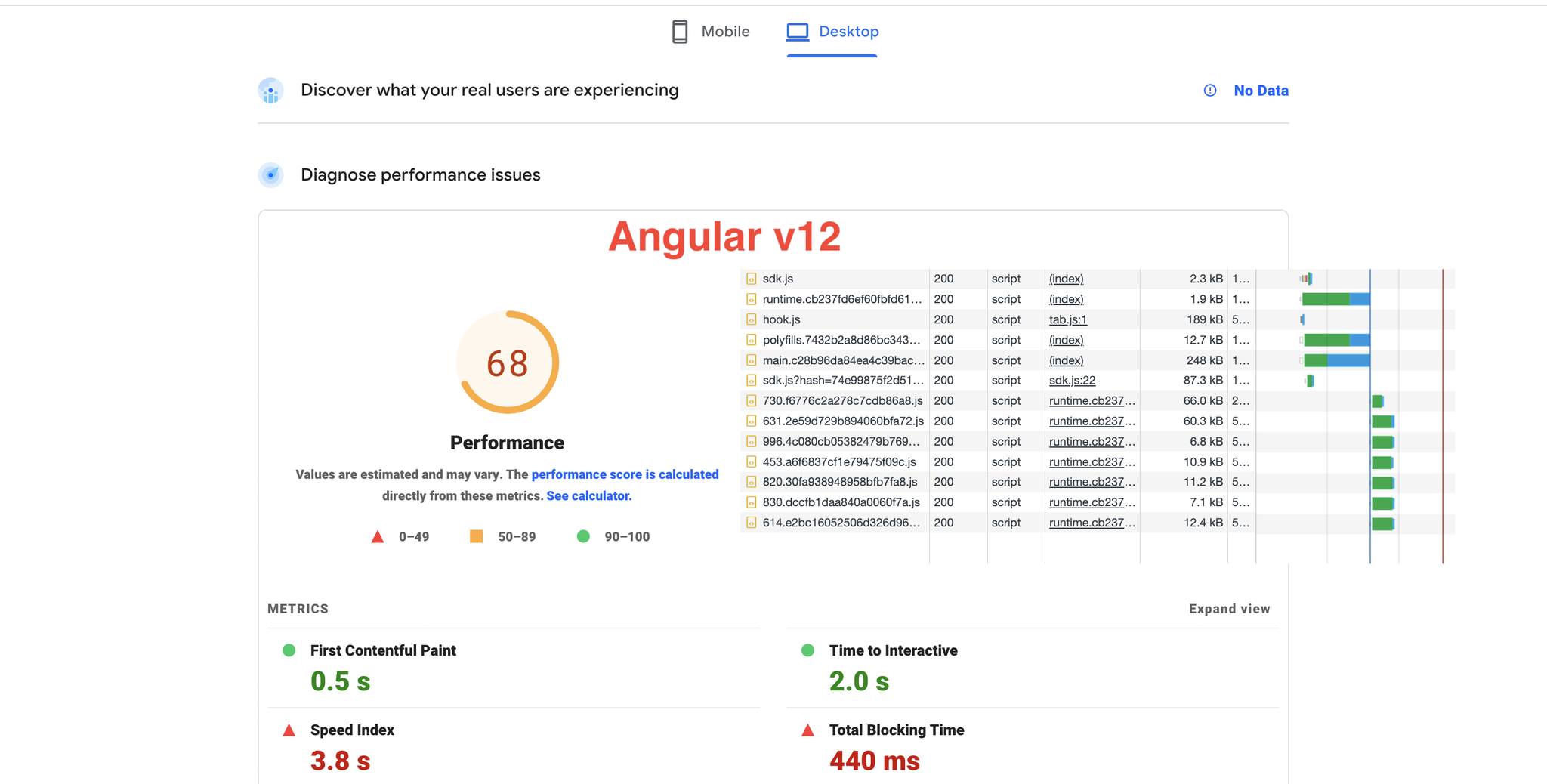
Task: Click the desktop laptop icon
Action: (x=798, y=32)
